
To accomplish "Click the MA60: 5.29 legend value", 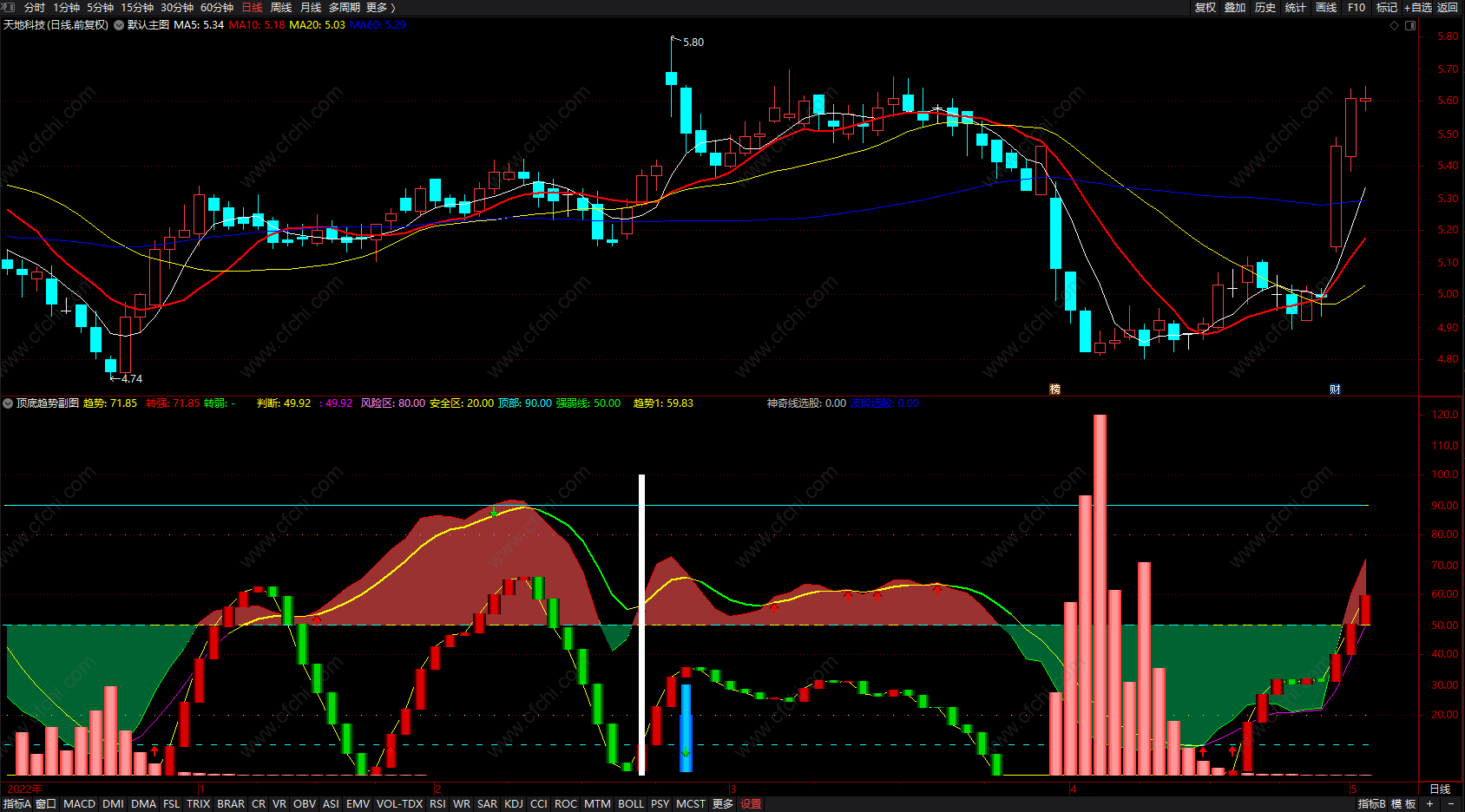I will [378, 25].
